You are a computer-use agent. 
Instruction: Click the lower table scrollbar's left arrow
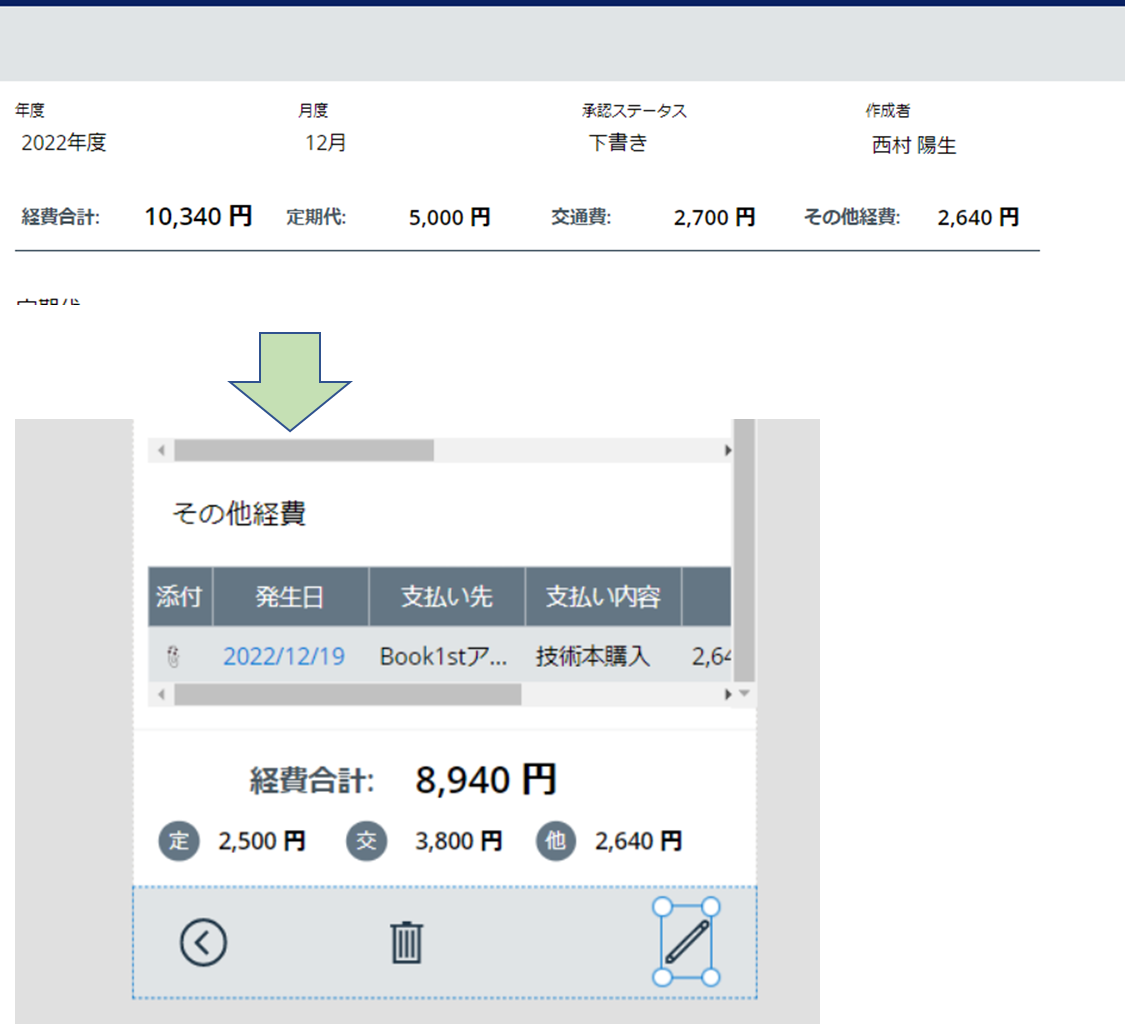[x=161, y=694]
